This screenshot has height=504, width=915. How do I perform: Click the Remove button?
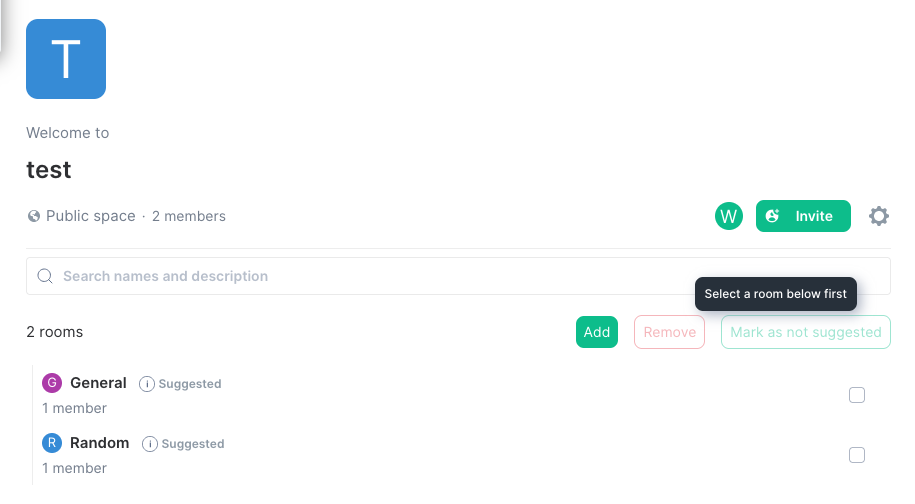669,332
